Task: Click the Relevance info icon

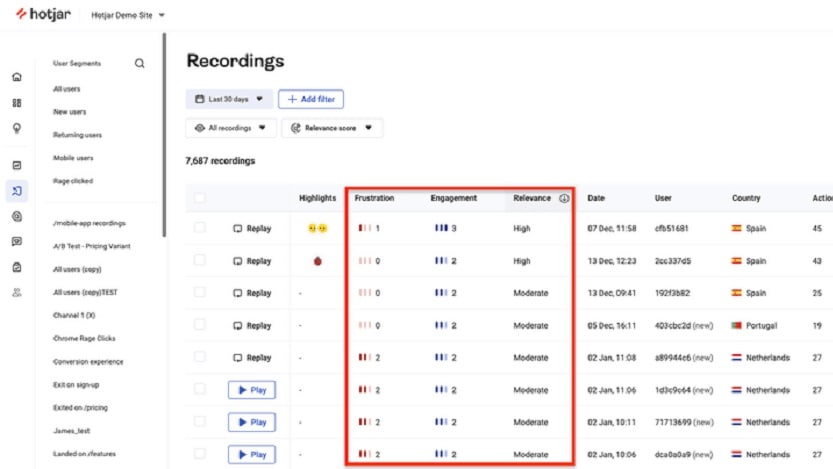Action: click(564, 198)
